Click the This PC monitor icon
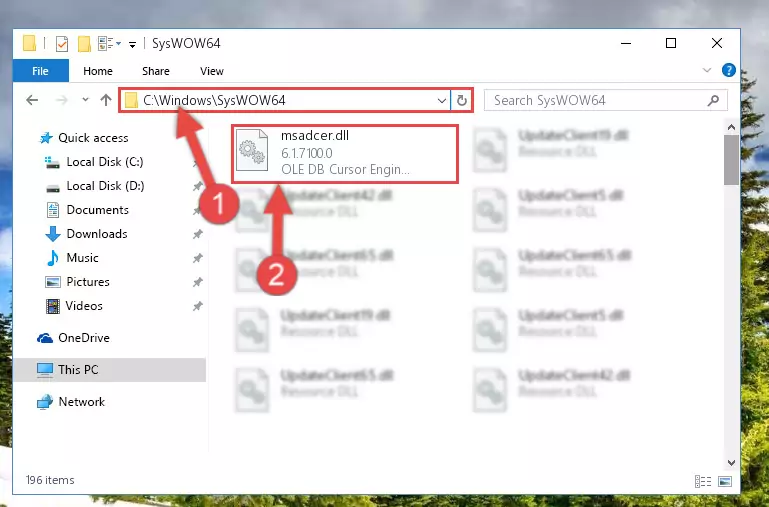 point(45,370)
